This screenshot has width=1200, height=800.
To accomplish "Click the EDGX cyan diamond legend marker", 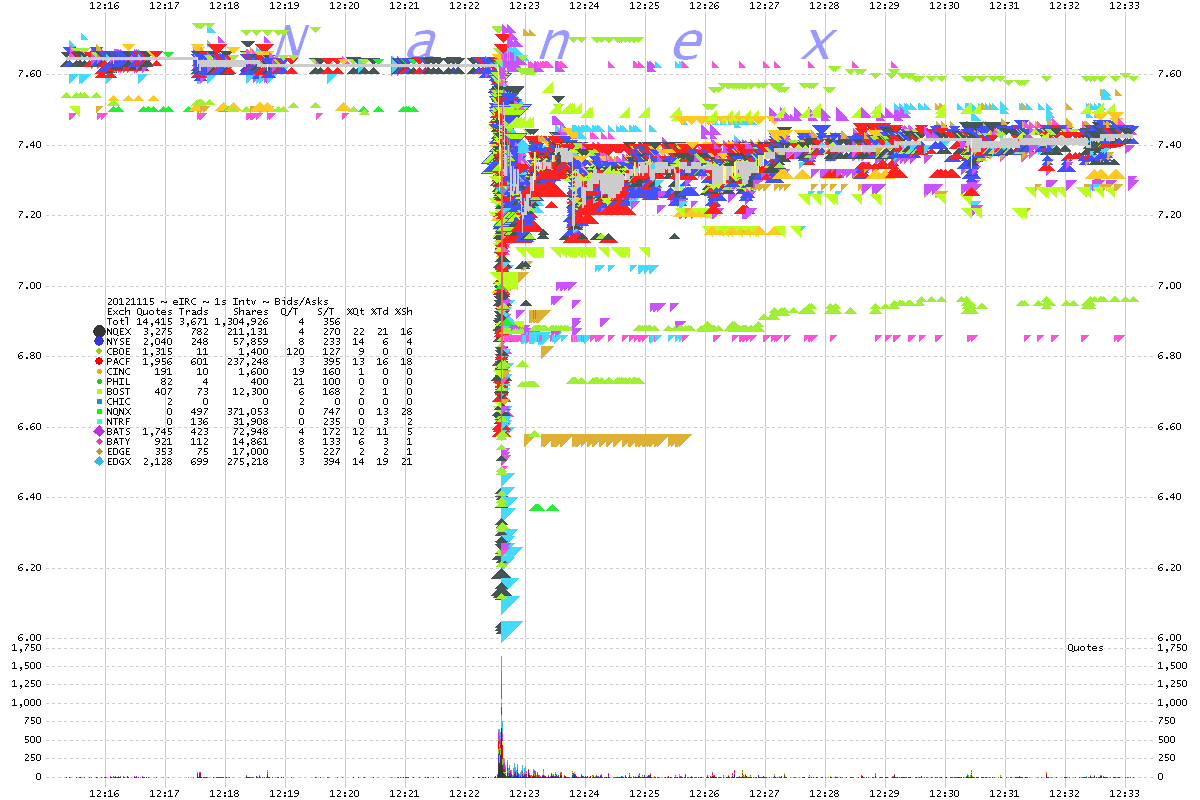I will point(99,461).
